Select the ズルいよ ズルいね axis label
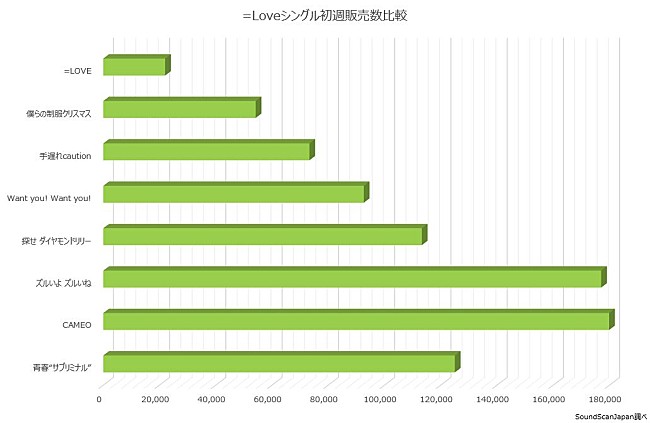Viewport: 650px width, 423px height. coord(63,283)
